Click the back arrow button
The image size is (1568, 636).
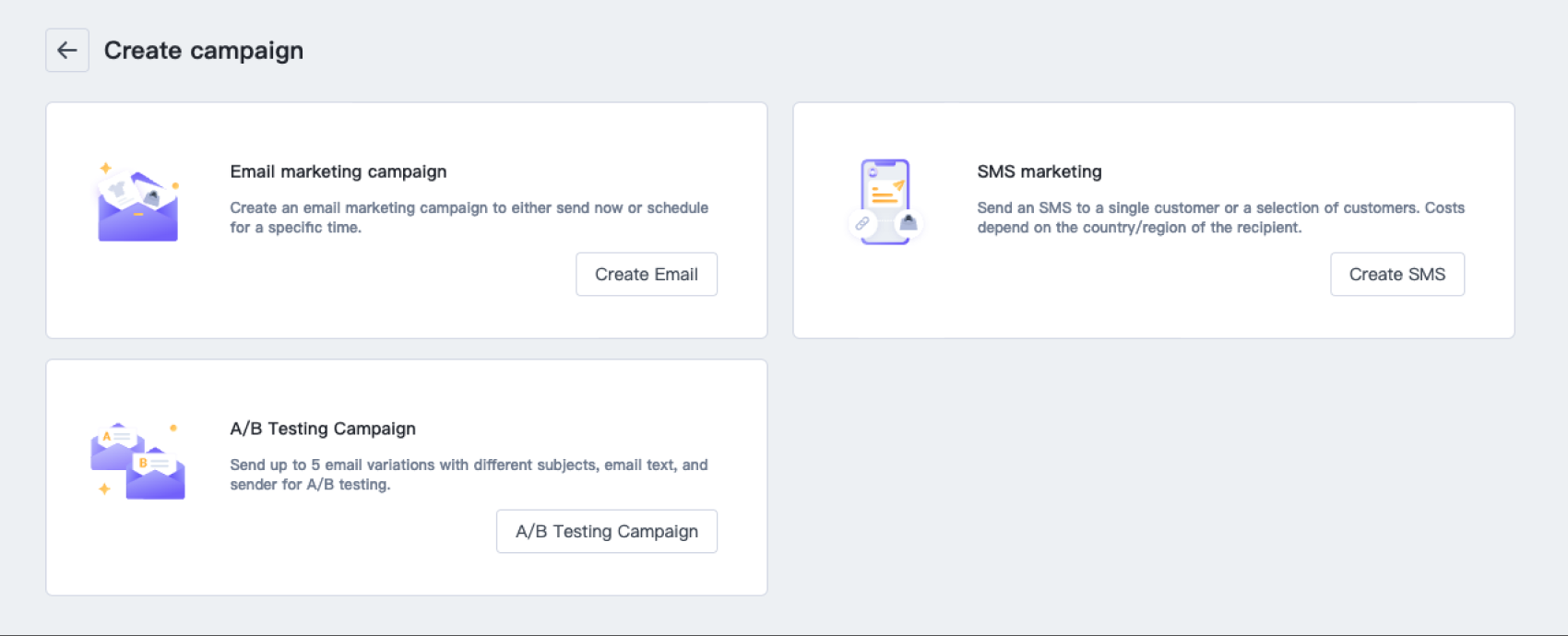coord(67,50)
